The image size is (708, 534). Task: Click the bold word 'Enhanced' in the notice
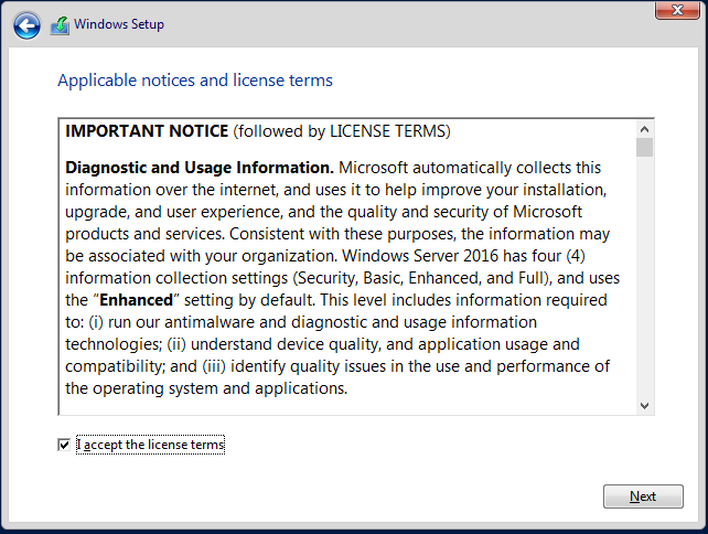pos(136,300)
